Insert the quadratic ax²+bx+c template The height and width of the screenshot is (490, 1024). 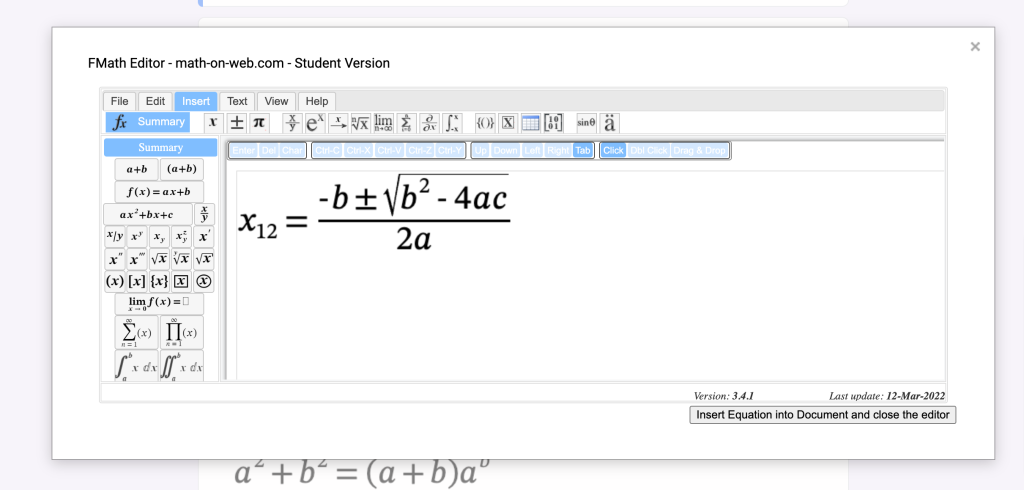[x=148, y=214]
